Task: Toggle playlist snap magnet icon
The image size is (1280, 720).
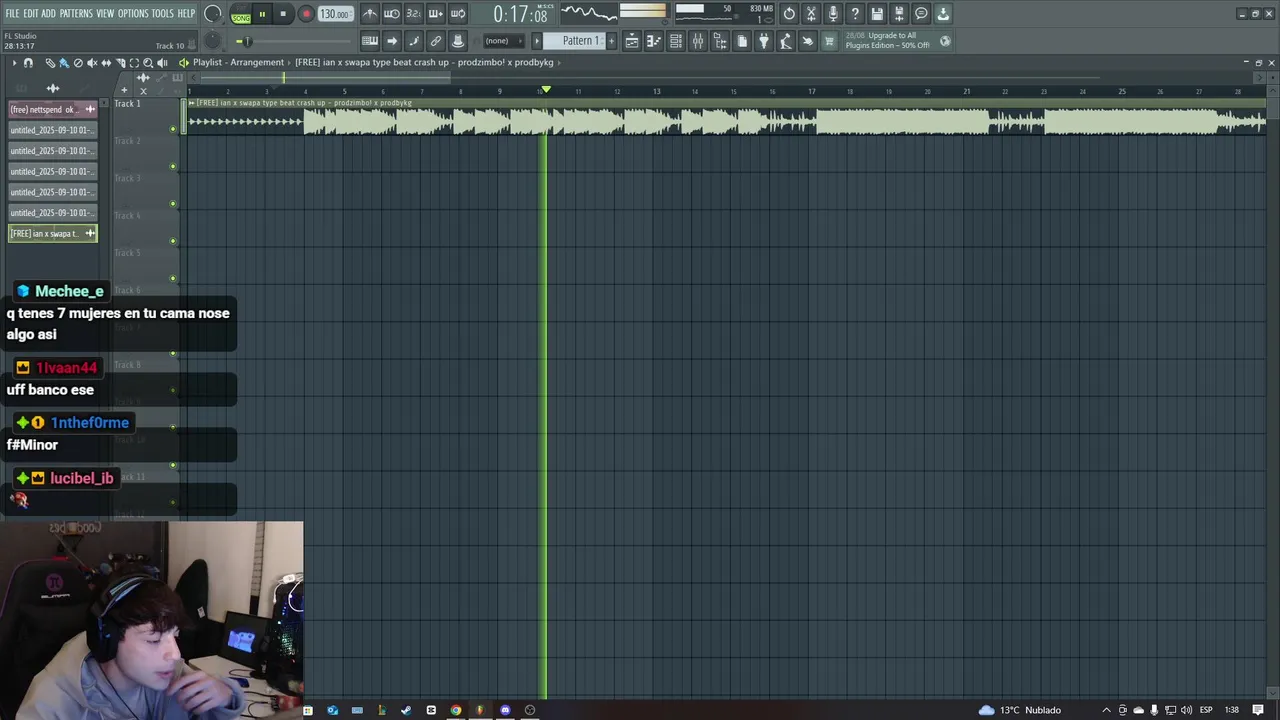Action: pos(28,63)
